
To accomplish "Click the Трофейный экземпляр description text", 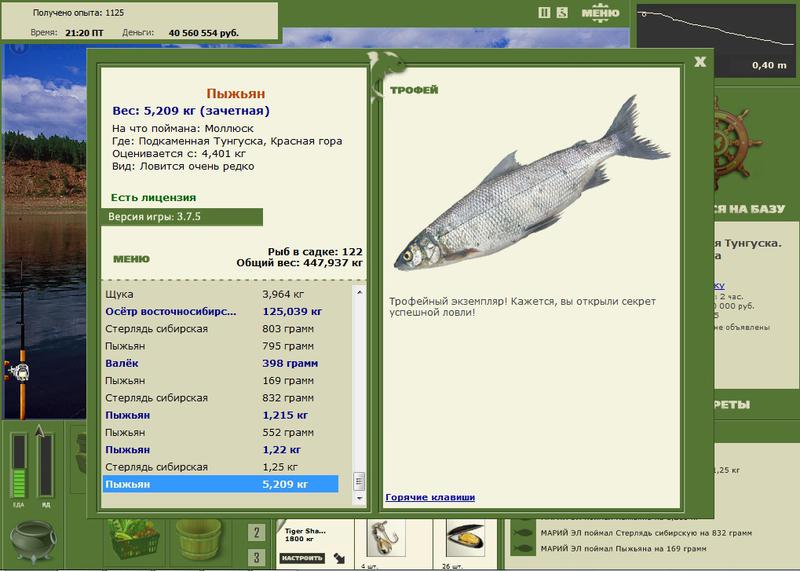I will coord(522,307).
